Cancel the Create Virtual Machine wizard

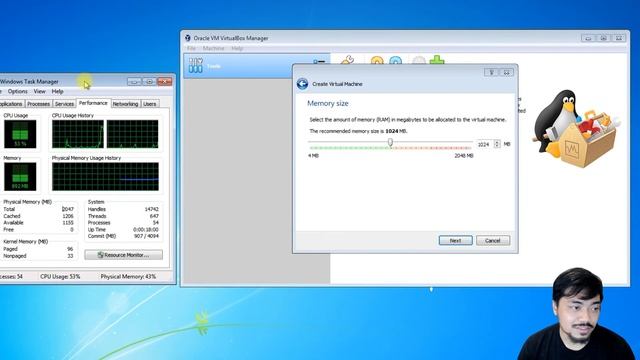(493, 240)
